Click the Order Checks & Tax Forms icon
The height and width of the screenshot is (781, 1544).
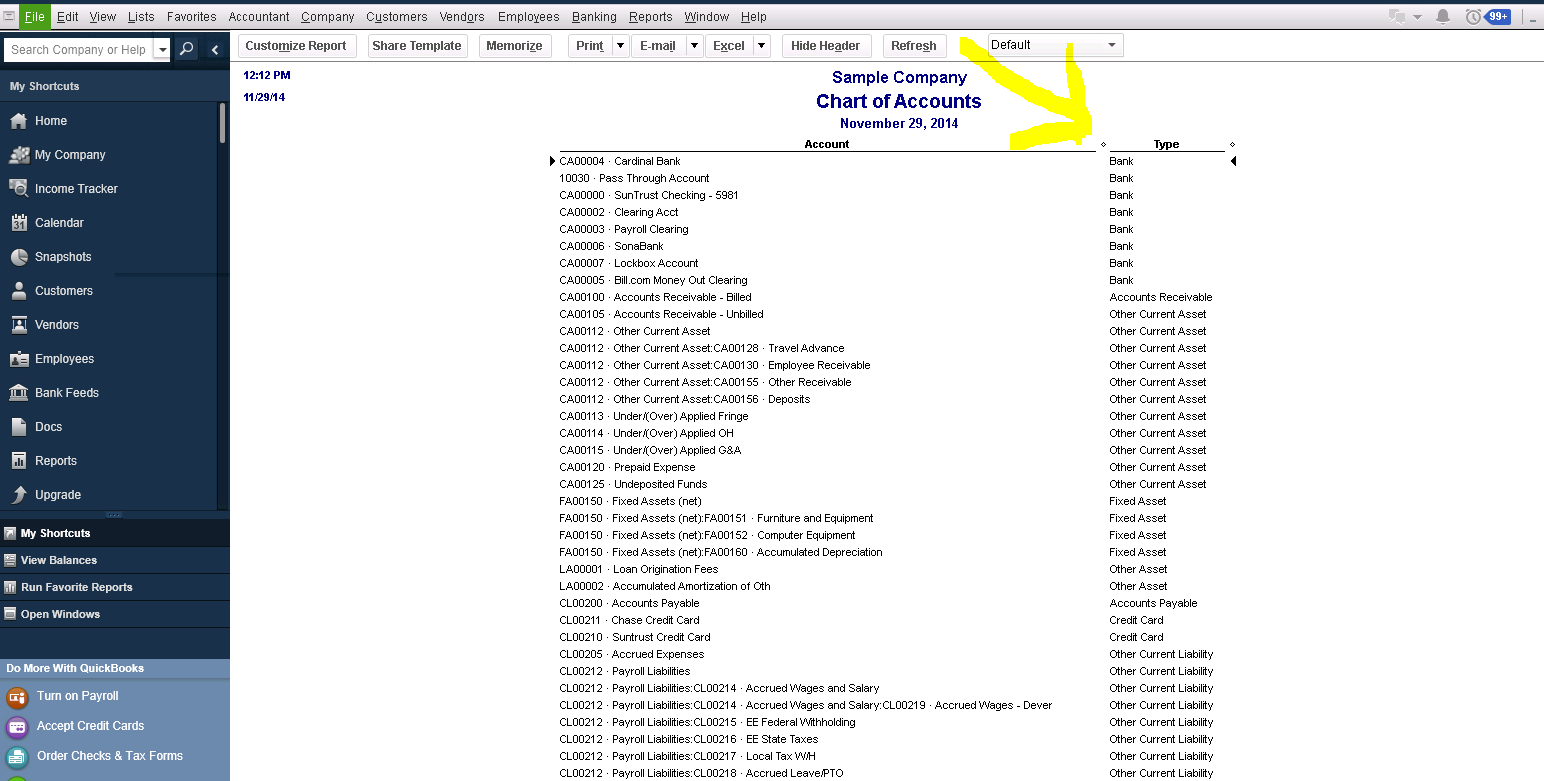[17, 757]
